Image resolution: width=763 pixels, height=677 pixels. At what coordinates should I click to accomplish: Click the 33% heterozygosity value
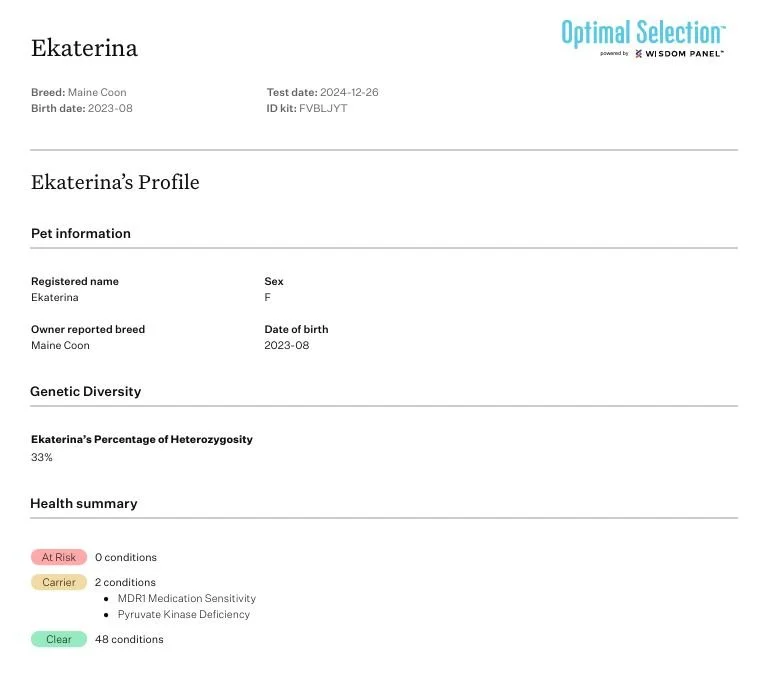(x=42, y=457)
